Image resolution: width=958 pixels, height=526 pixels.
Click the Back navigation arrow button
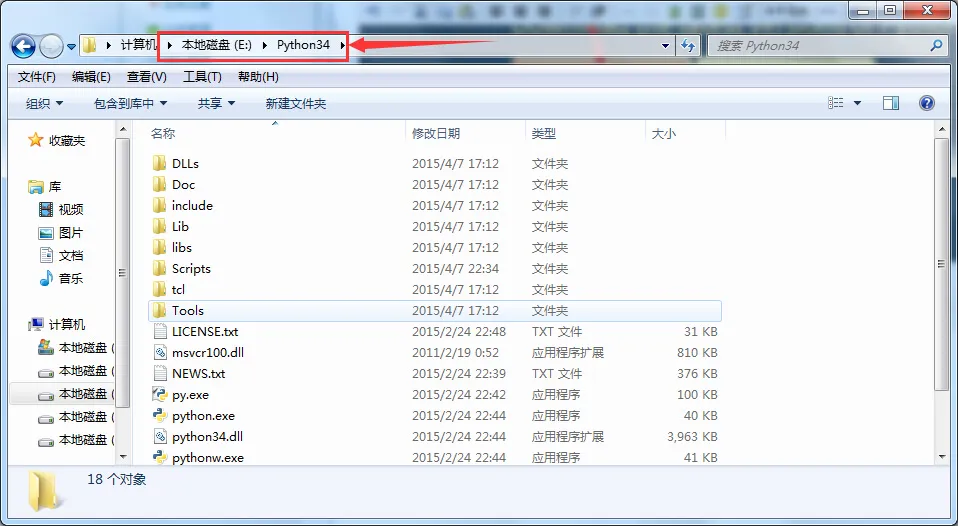(x=23, y=46)
